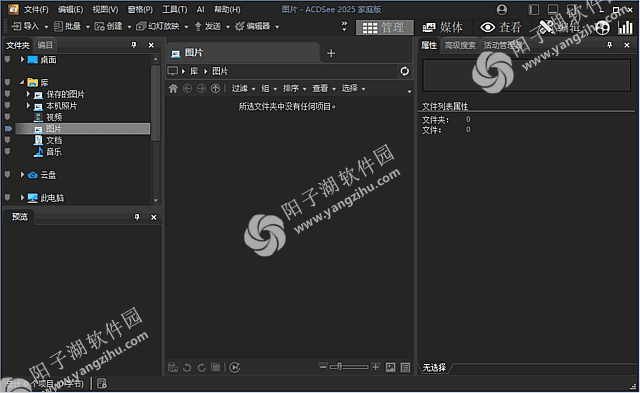Open the 编辑(E) menu

click(x=70, y=9)
